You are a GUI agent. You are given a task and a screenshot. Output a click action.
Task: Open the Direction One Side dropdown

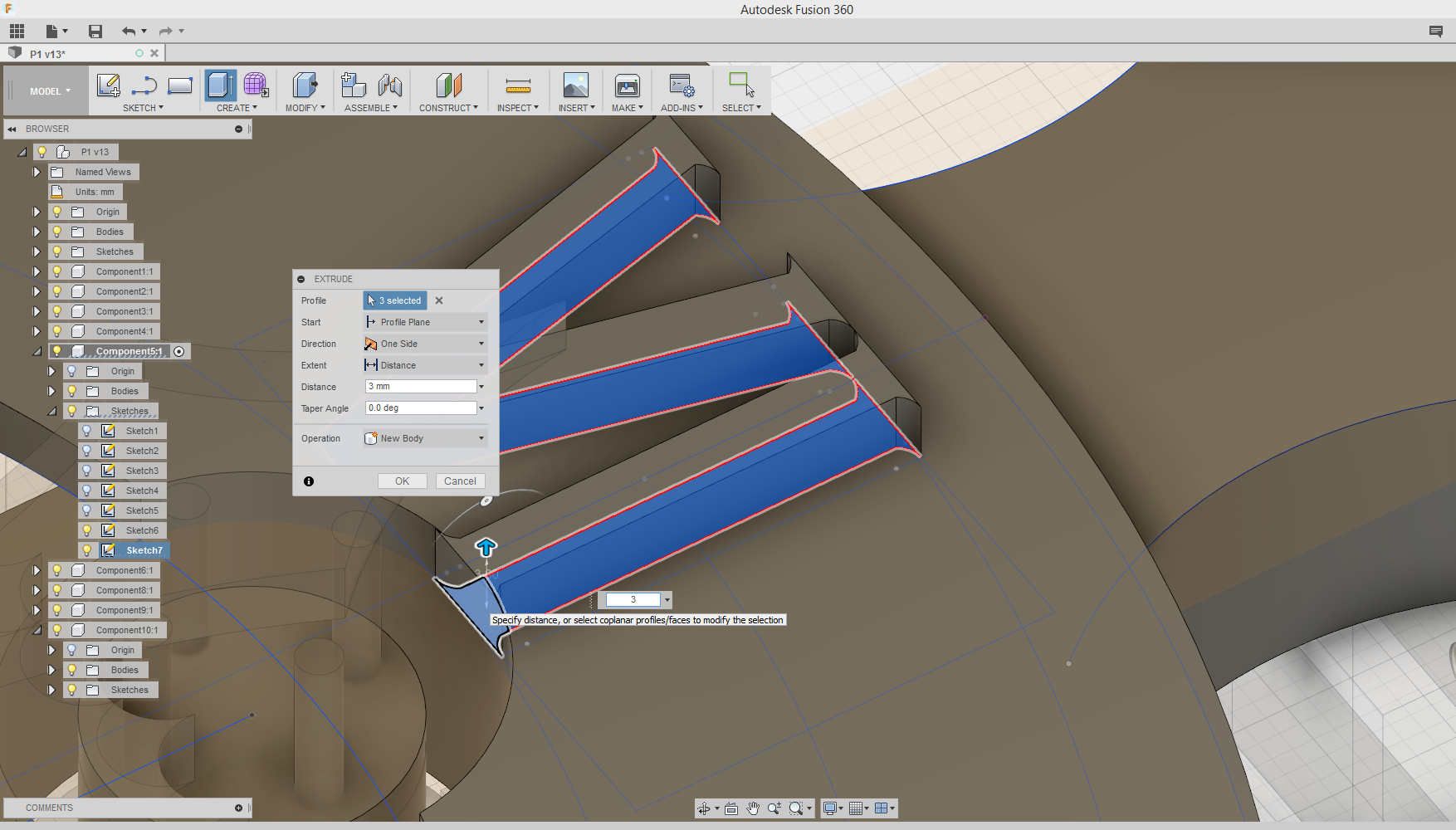(425, 344)
